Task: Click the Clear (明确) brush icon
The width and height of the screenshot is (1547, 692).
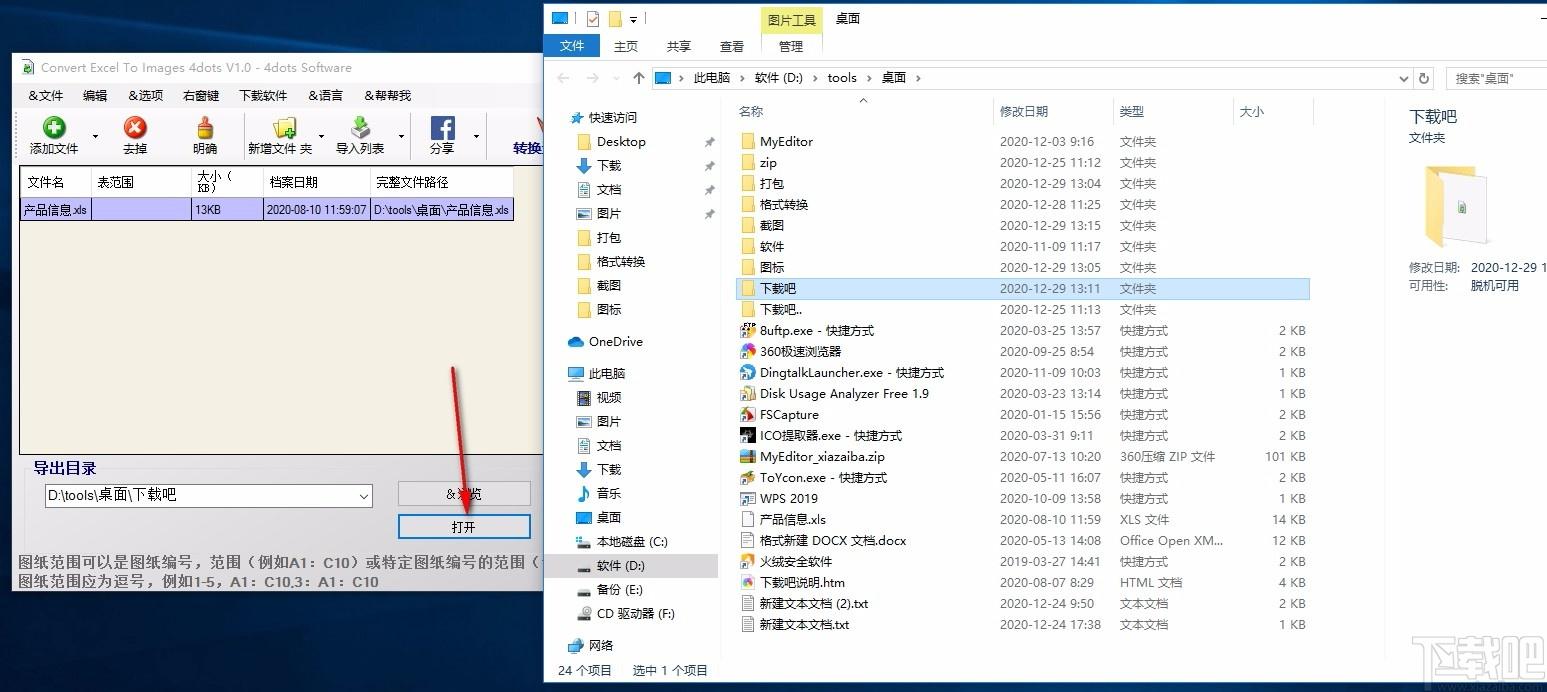Action: click(x=205, y=128)
